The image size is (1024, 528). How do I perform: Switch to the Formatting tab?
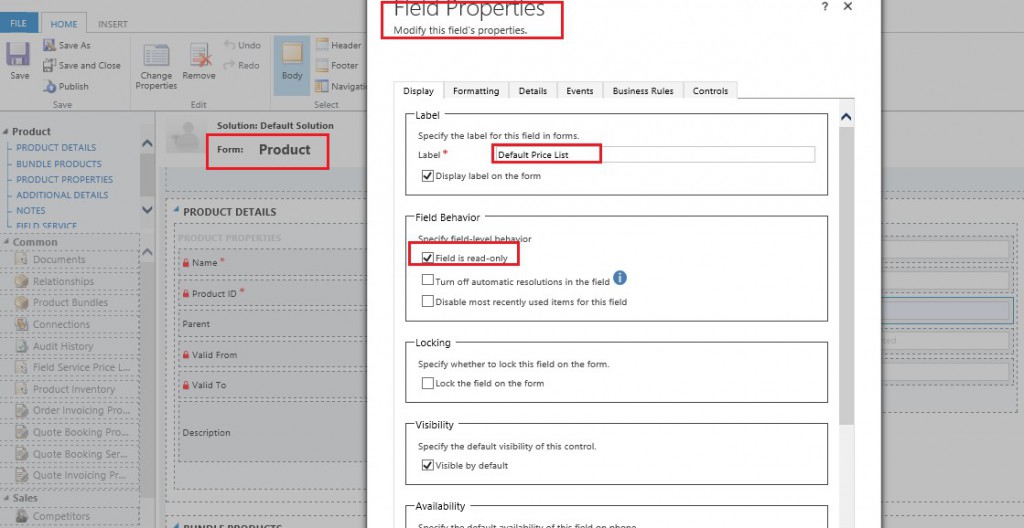tap(475, 91)
